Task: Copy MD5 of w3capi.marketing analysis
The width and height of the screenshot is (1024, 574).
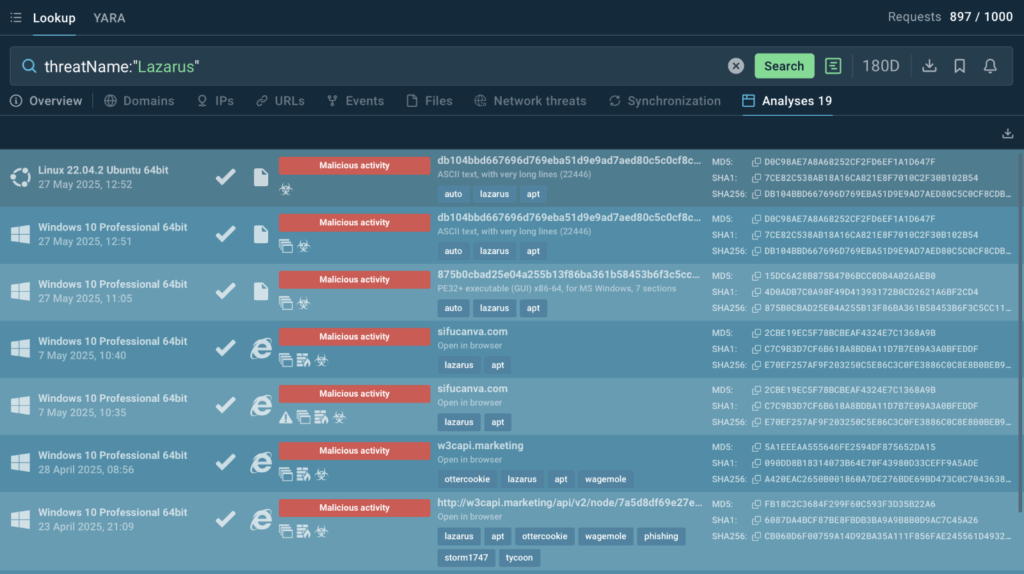Action: 756,447
